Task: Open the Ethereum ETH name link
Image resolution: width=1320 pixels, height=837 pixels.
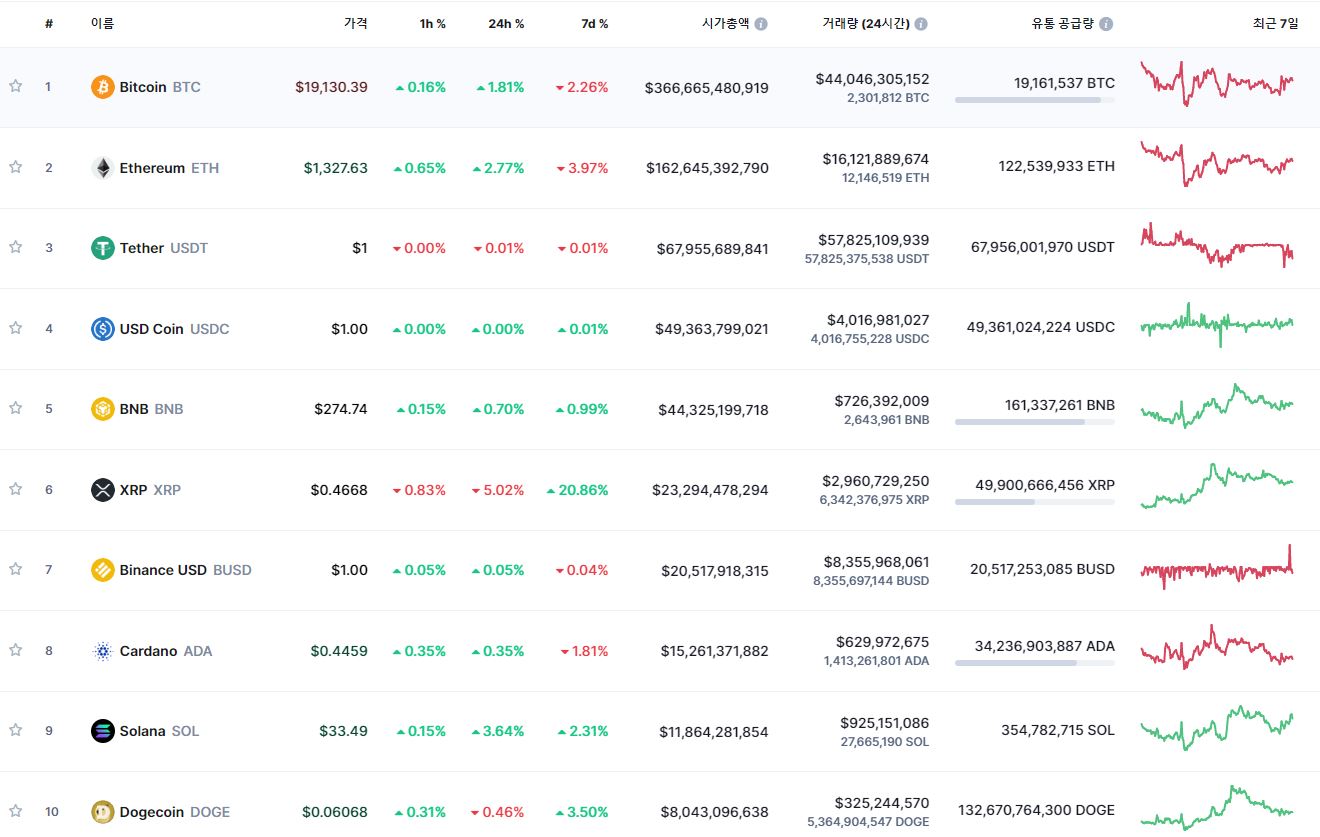Action: point(169,168)
